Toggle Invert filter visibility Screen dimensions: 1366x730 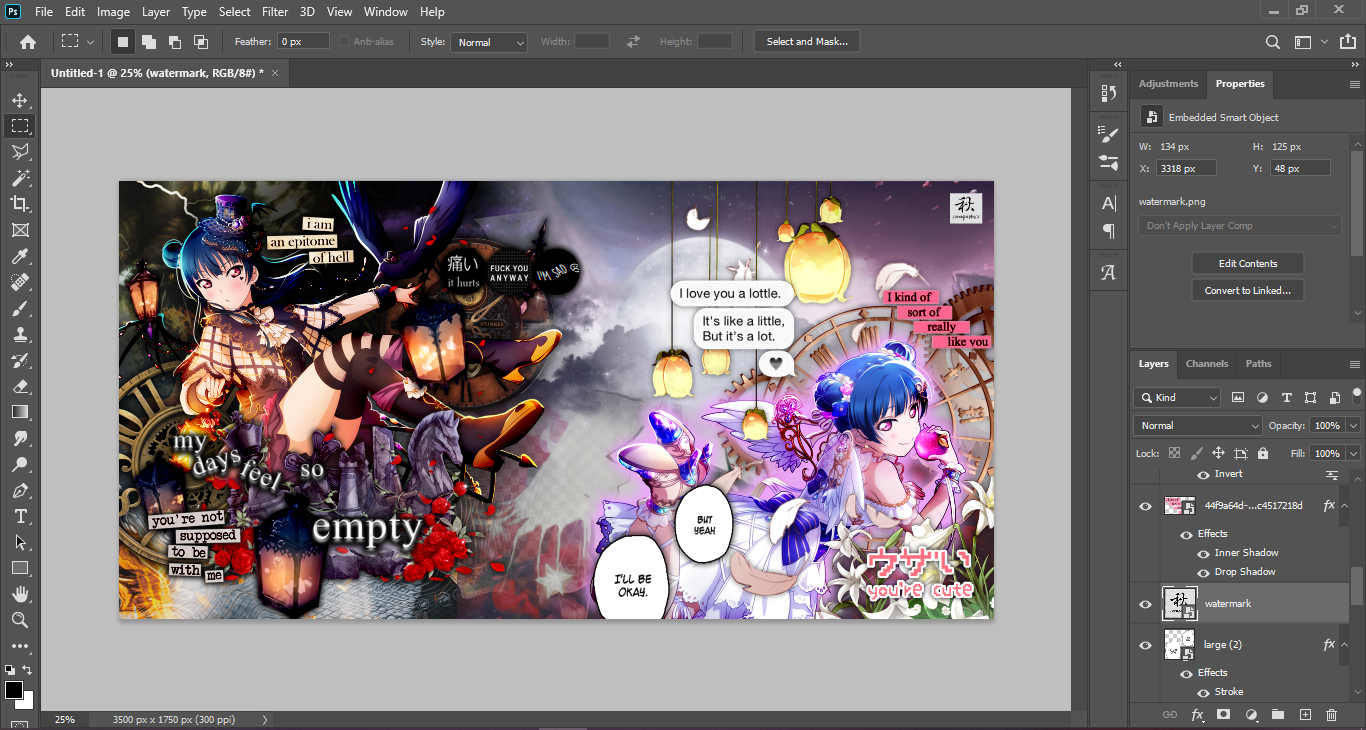coord(1204,474)
